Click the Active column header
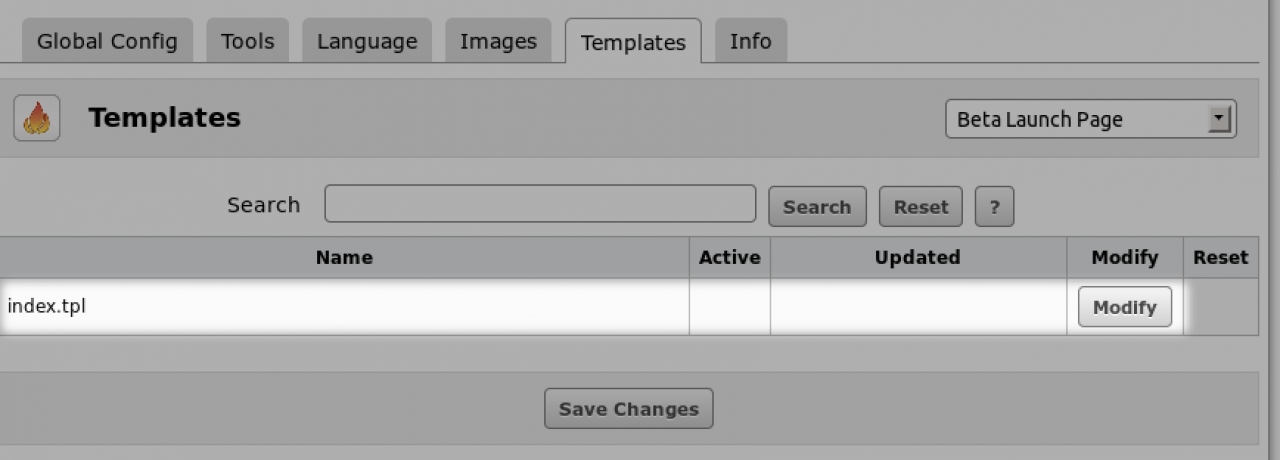The height and width of the screenshot is (460, 1280). coord(729,257)
